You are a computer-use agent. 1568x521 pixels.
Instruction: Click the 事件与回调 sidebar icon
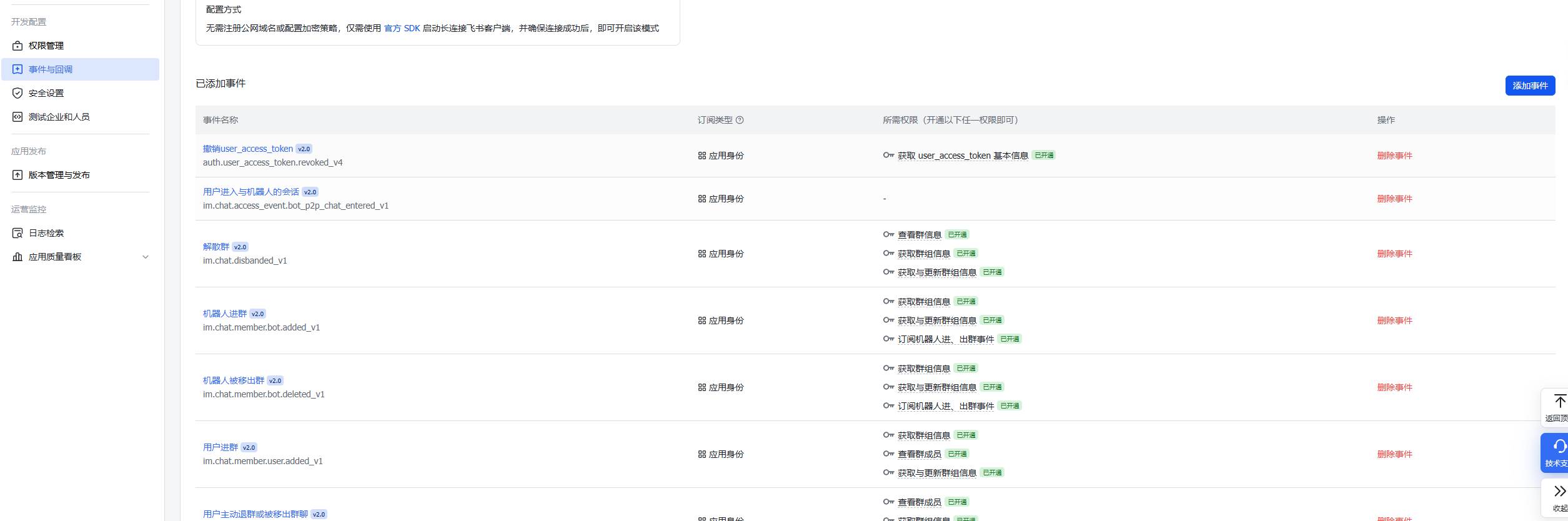pyautogui.click(x=17, y=69)
